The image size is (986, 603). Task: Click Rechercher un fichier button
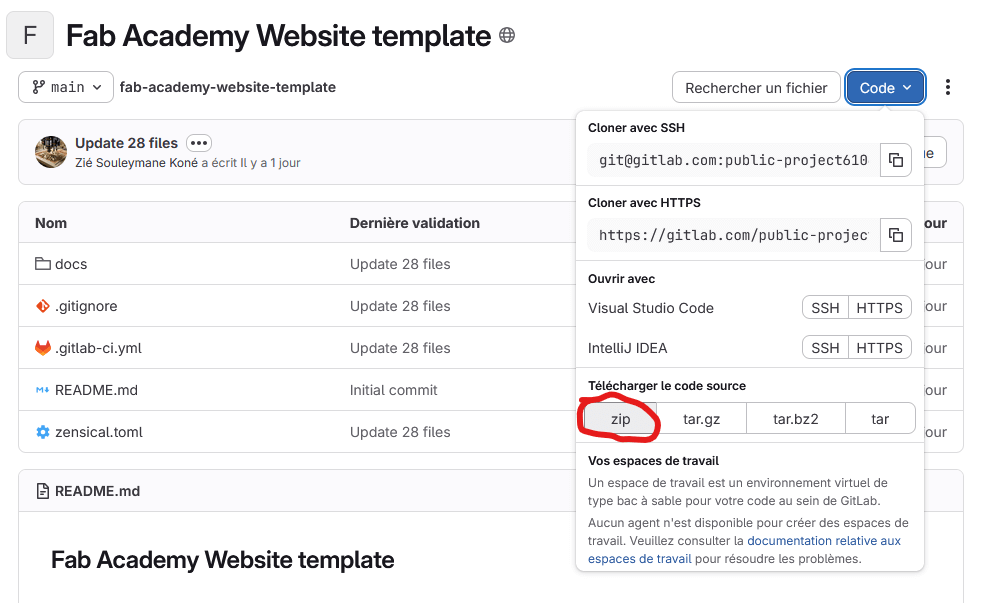756,88
